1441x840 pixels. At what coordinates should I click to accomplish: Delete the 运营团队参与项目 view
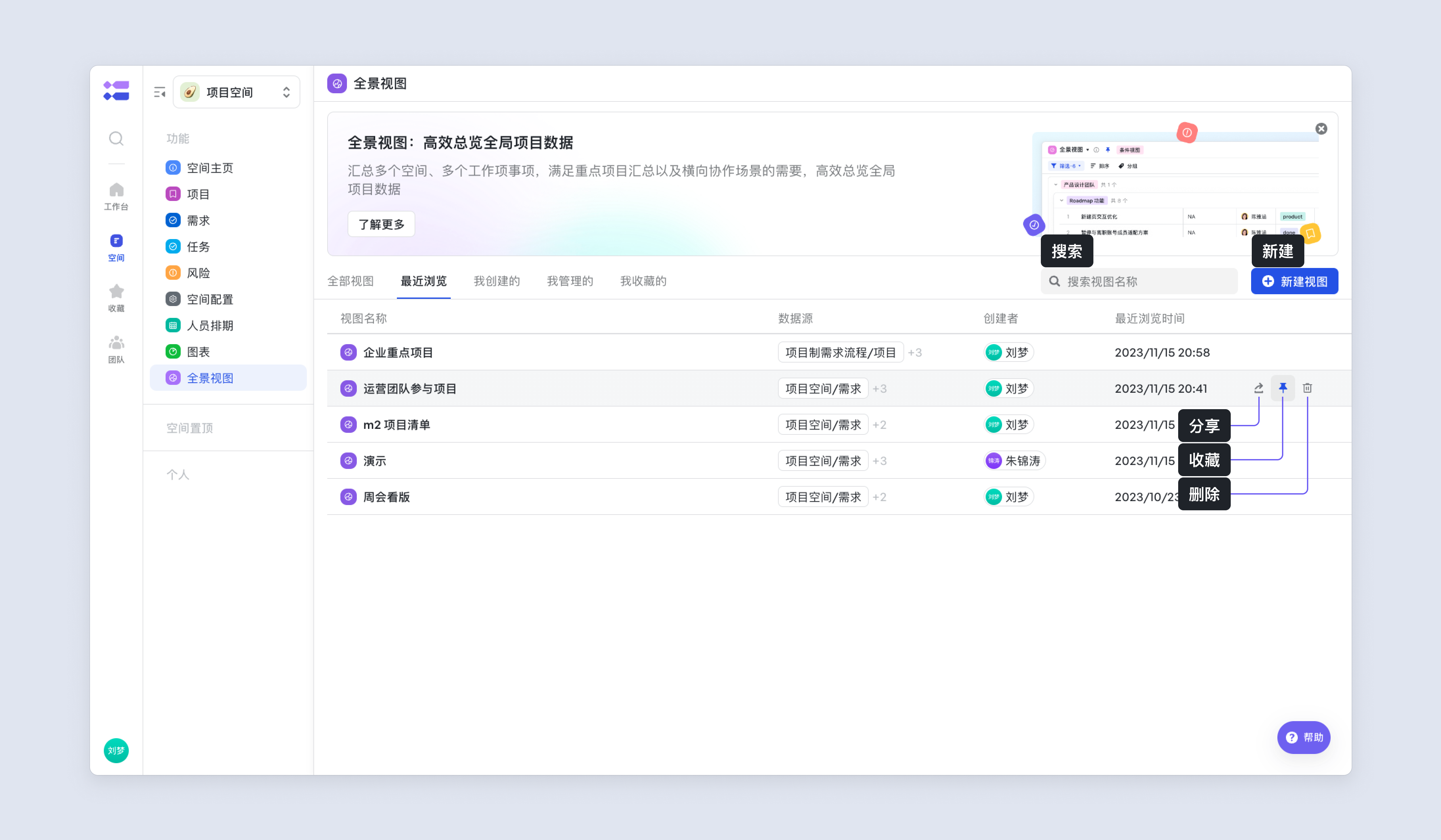1307,388
